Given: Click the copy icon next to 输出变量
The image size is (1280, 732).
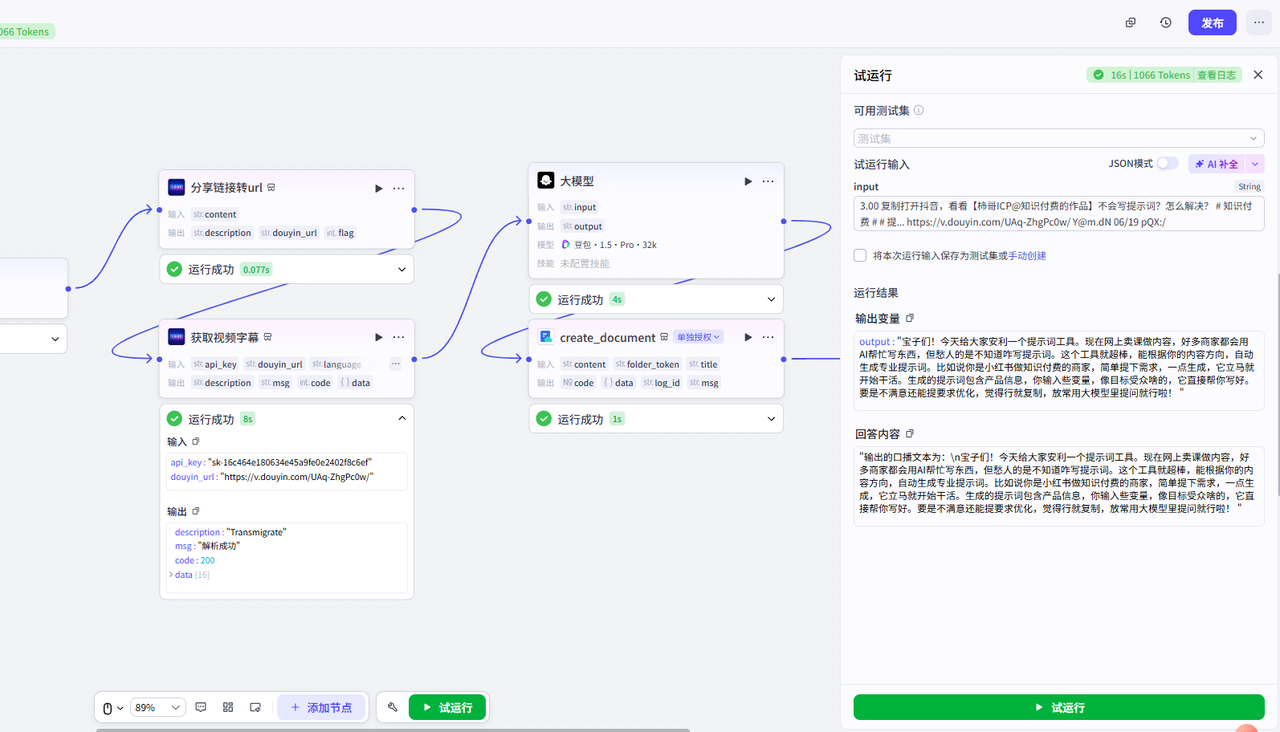Looking at the screenshot, I should pos(910,318).
